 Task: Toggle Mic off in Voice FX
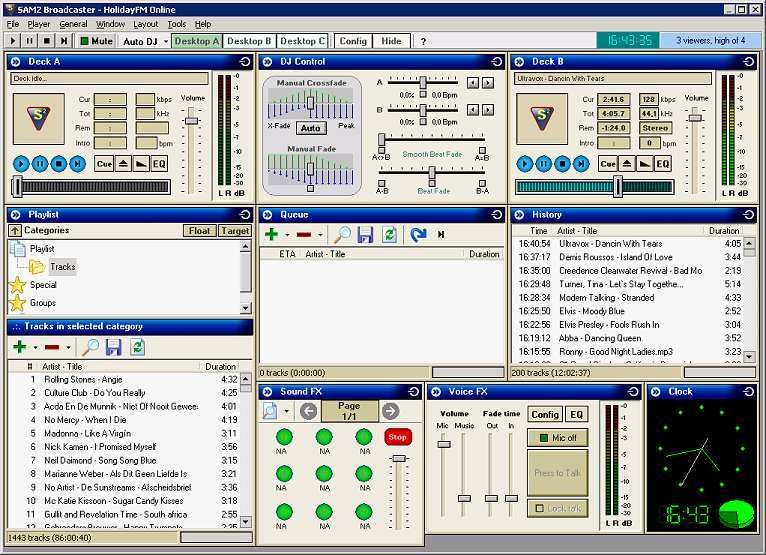pos(557,438)
